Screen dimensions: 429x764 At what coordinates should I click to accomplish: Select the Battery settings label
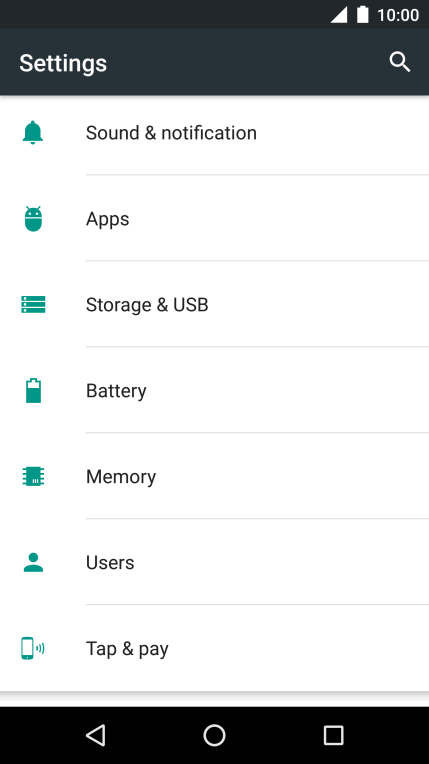pyautogui.click(x=116, y=391)
